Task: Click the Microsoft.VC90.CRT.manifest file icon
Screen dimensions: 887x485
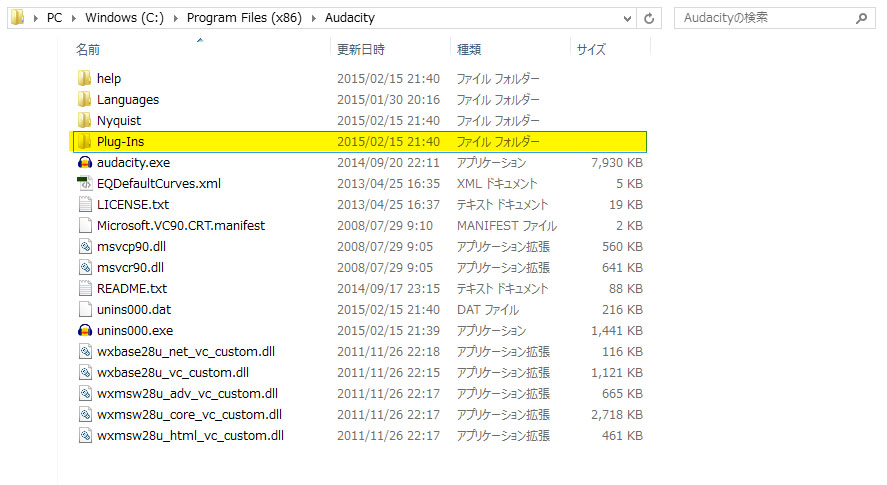Action: 85,225
